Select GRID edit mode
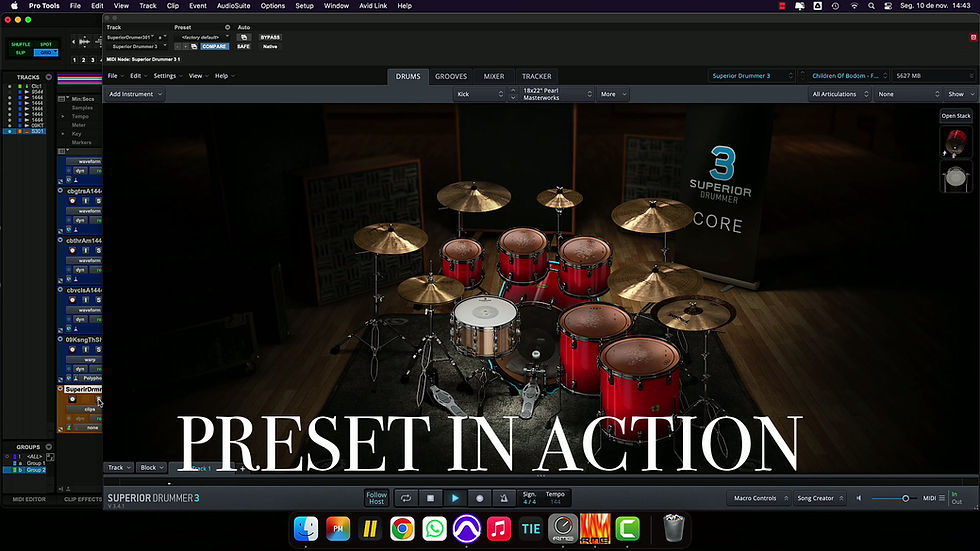The image size is (980, 551). pyautogui.click(x=46, y=52)
